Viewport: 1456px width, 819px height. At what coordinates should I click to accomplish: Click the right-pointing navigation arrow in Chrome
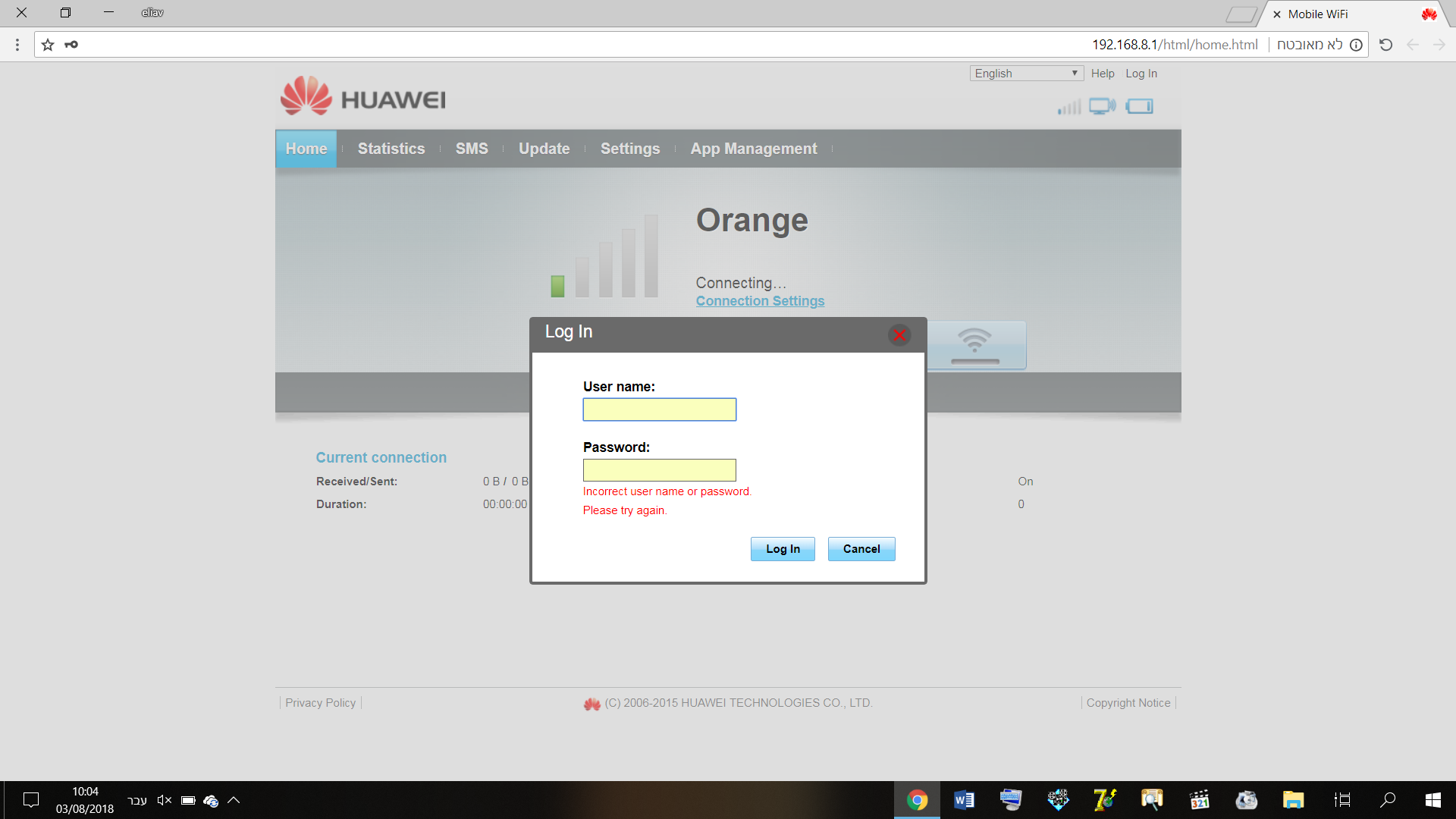click(x=1439, y=45)
